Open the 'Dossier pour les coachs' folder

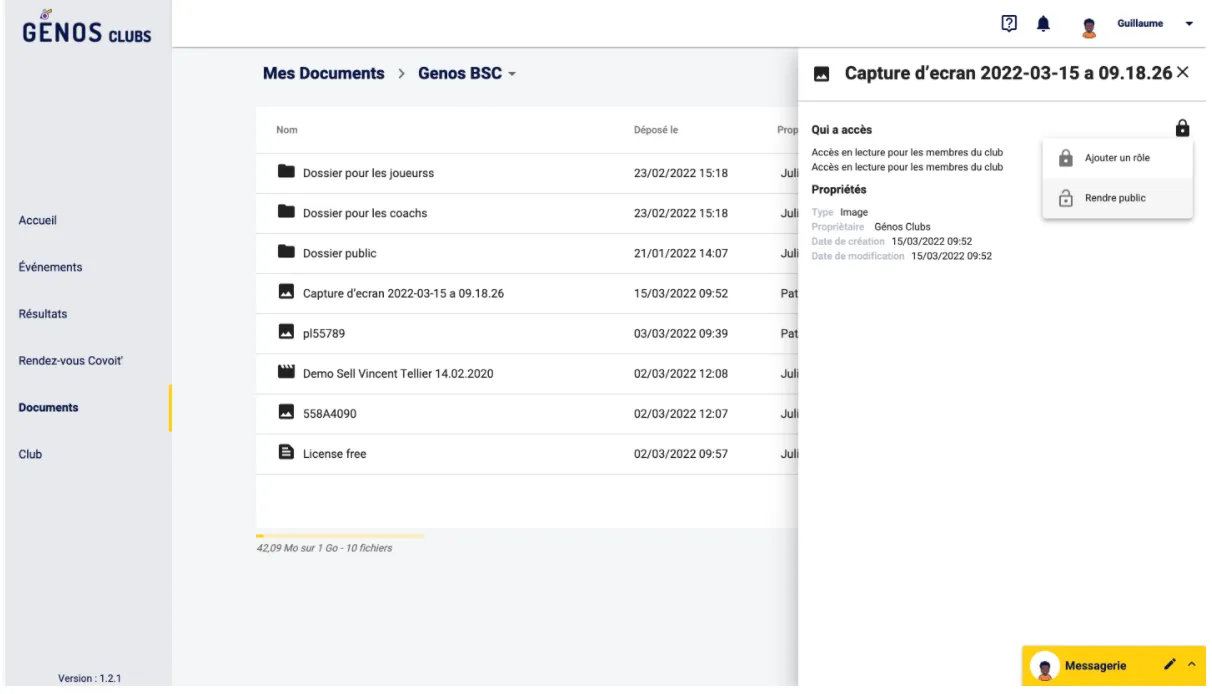[365, 213]
